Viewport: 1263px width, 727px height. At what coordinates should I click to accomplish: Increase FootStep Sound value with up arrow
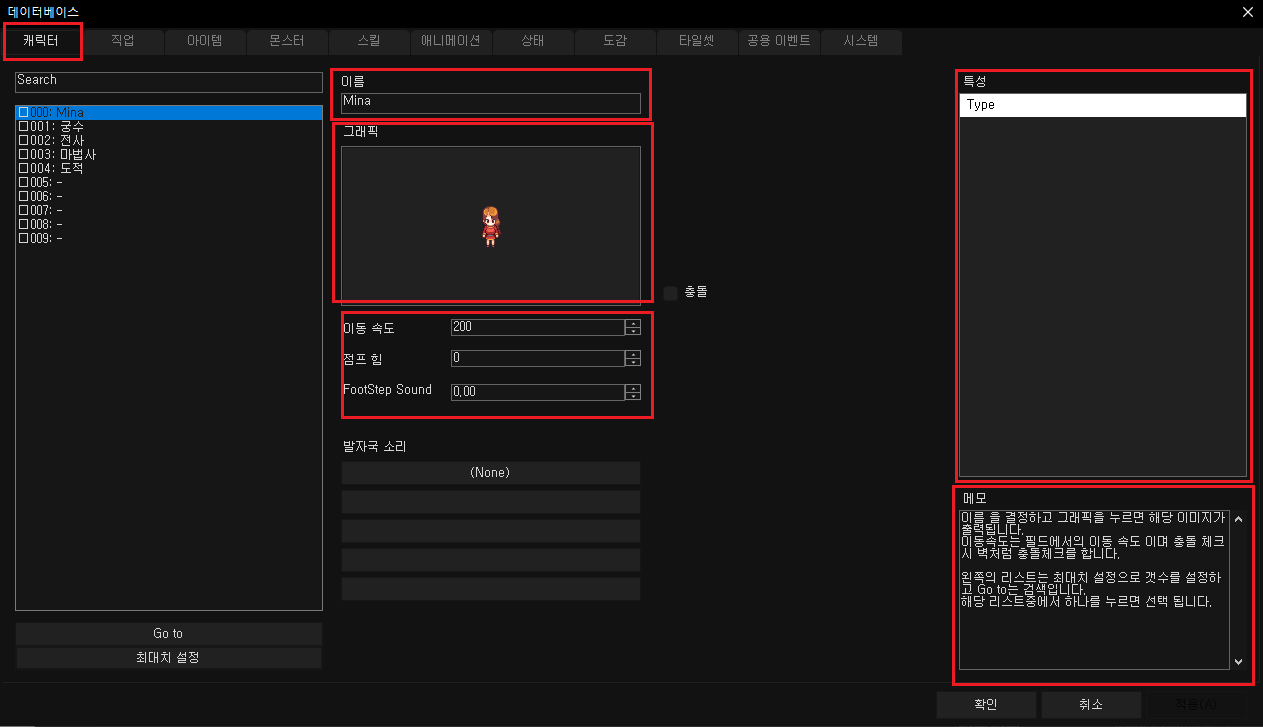(632, 387)
